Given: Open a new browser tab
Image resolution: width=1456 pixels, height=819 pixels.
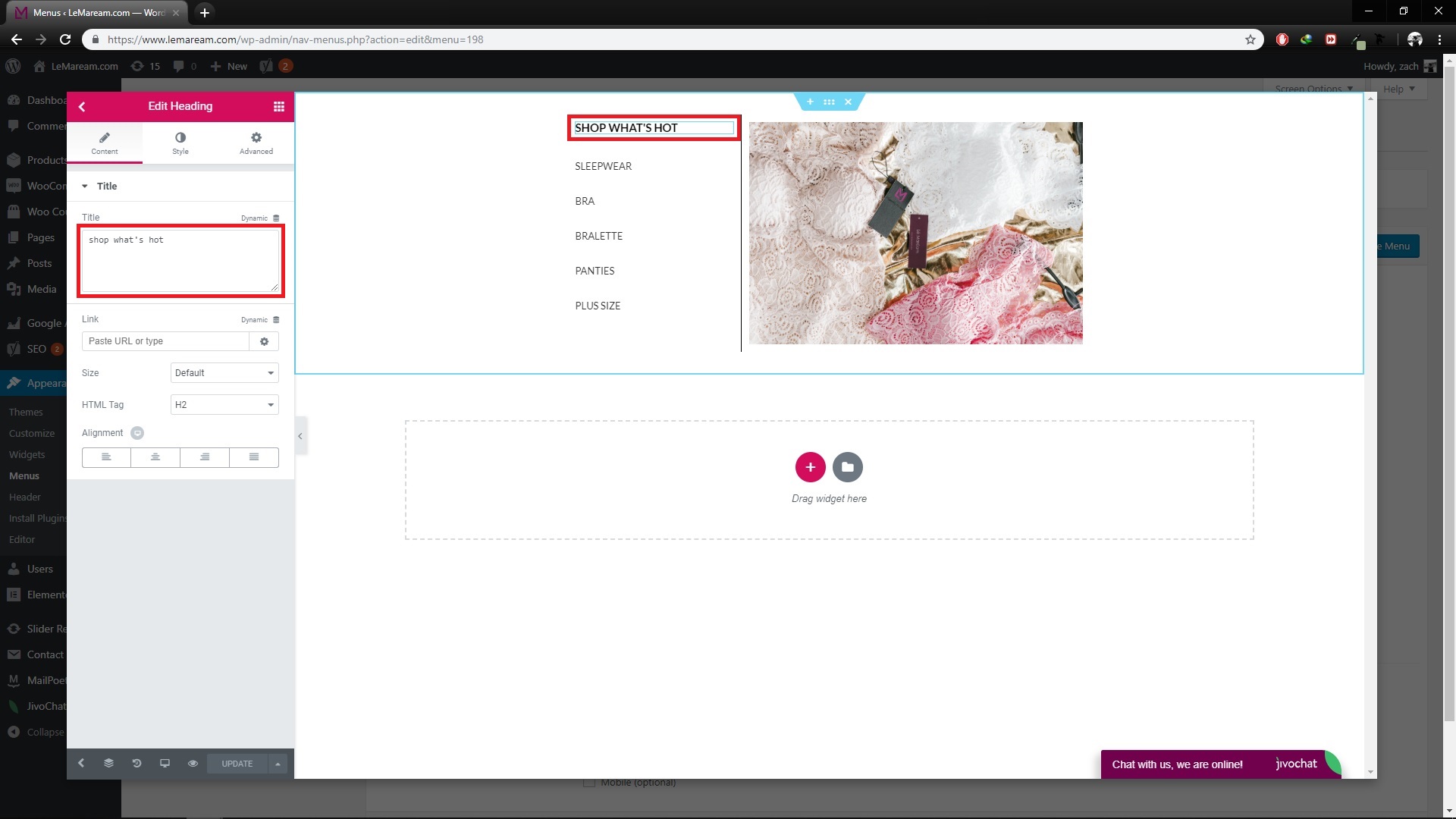Looking at the screenshot, I should click(204, 13).
